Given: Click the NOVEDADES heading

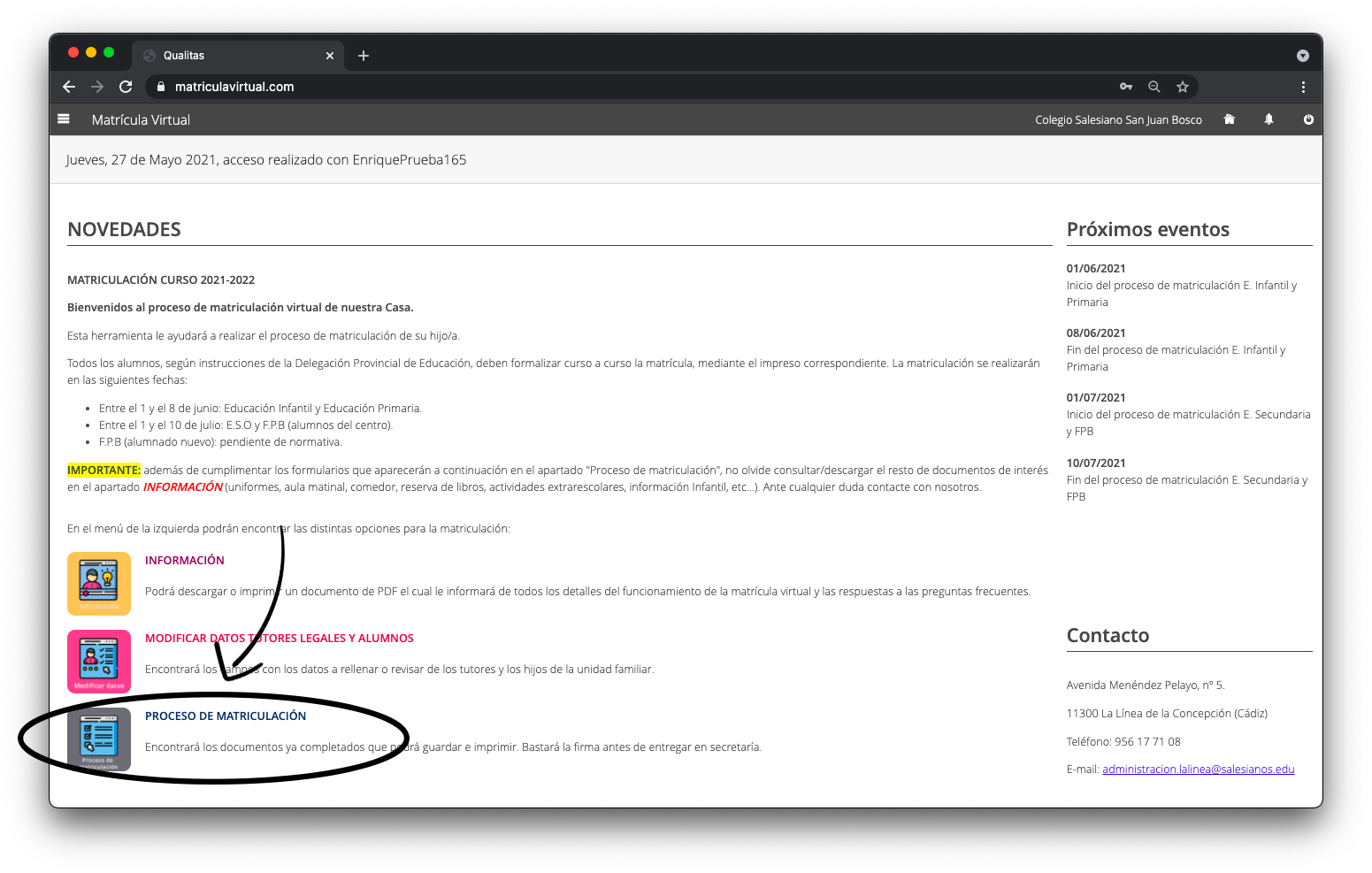Looking at the screenshot, I should (x=124, y=229).
